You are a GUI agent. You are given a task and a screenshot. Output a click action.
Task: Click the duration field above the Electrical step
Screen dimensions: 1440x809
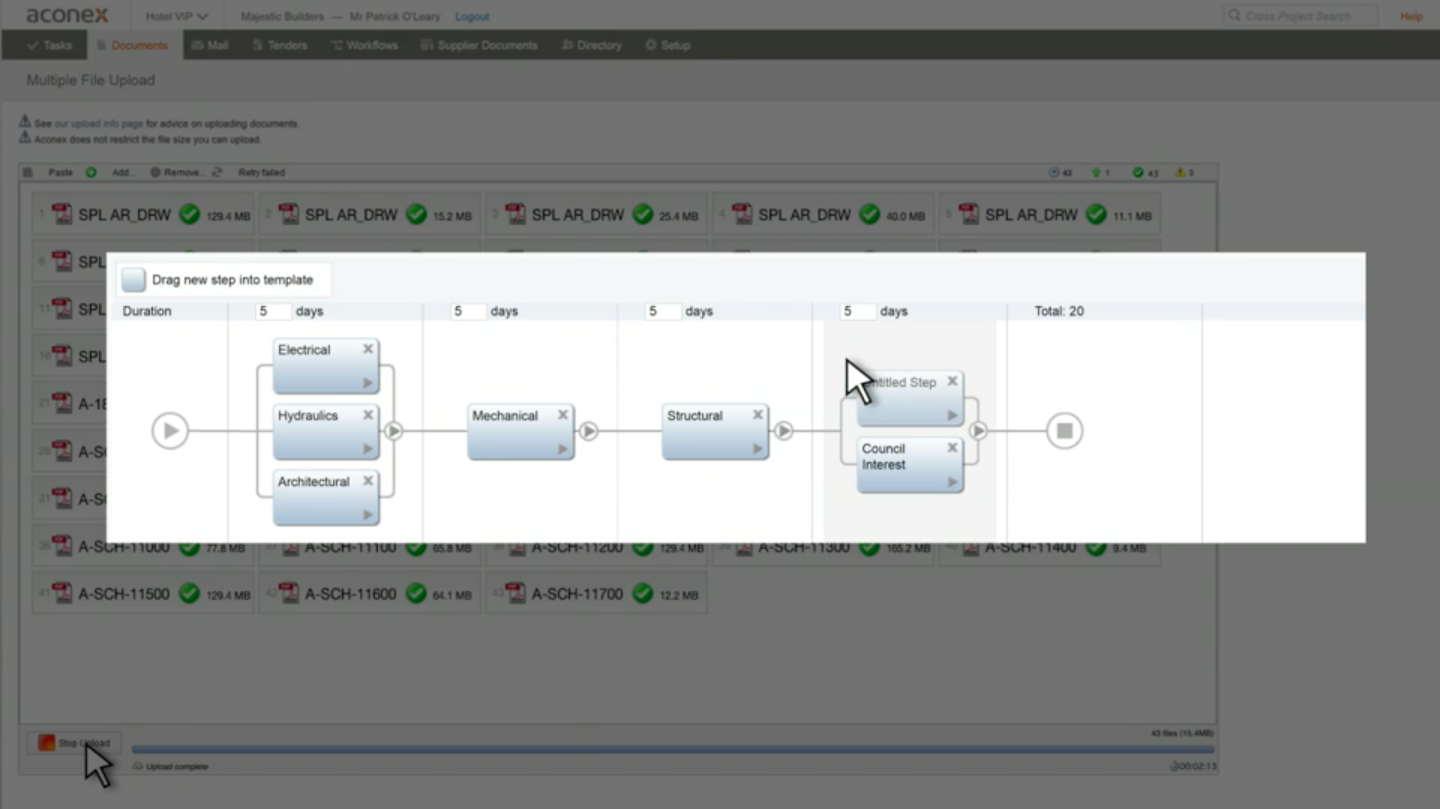click(x=273, y=311)
